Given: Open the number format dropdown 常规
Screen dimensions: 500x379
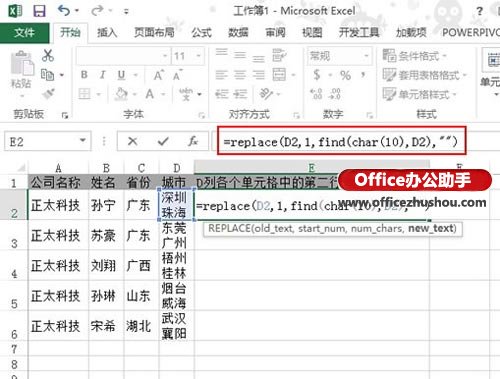Looking at the screenshot, I should 366,56.
